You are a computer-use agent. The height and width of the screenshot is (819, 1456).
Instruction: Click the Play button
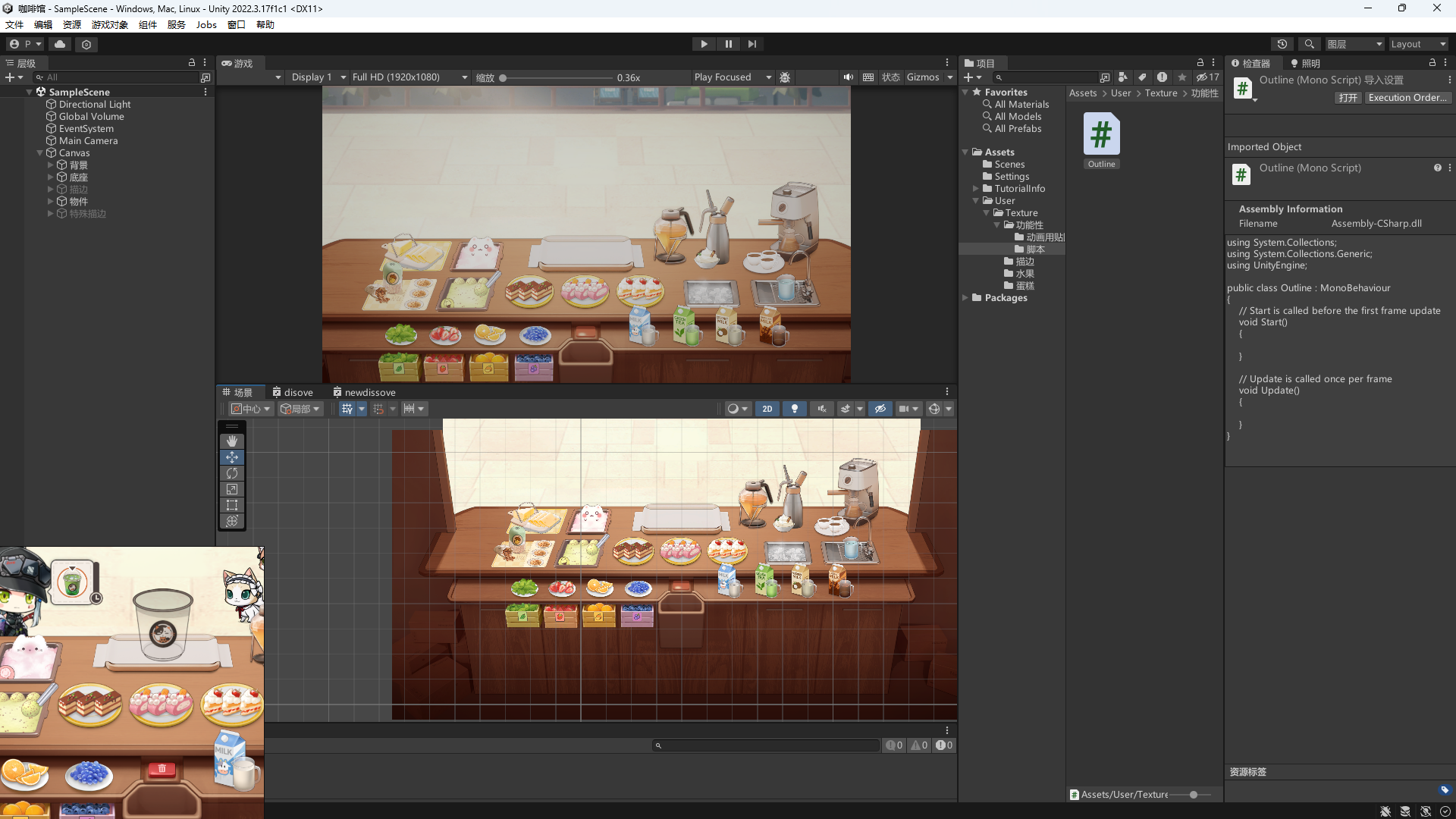point(704,44)
